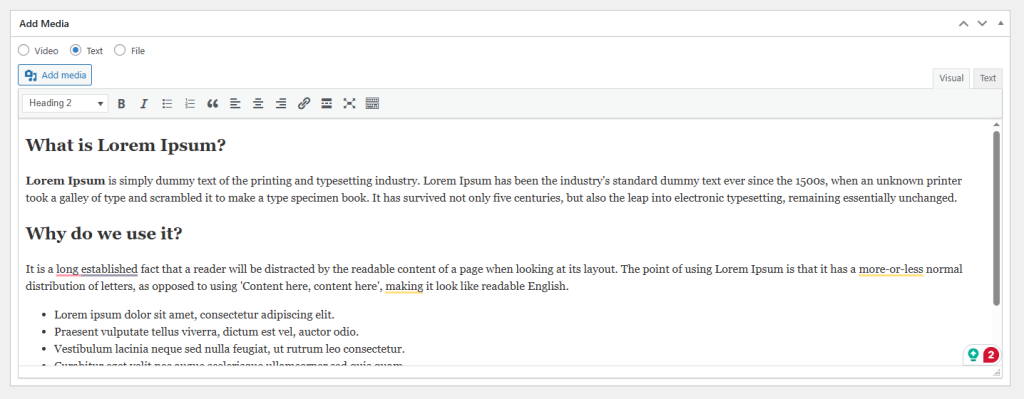Enable distraction-free fullscreen mode
Viewport: 1024px width, 399px height.
pos(349,103)
